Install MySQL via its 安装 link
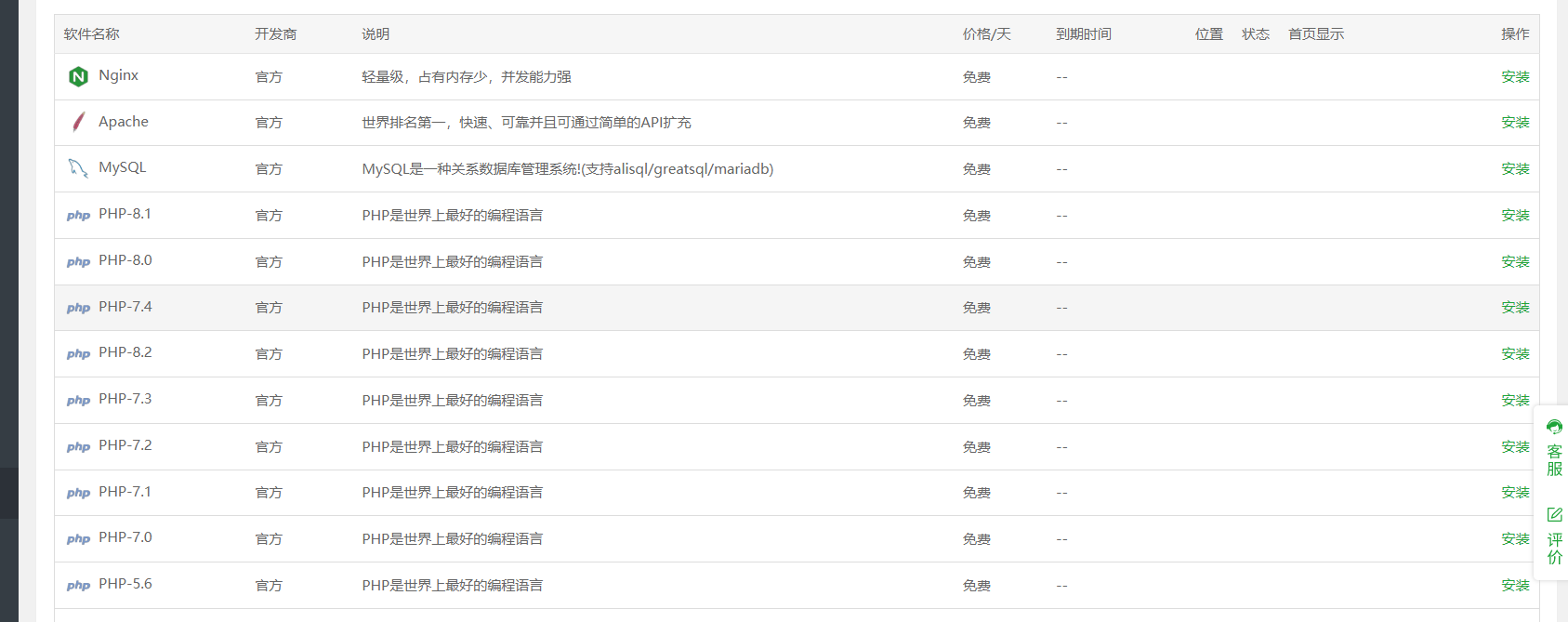This screenshot has height=622, width=1568. pyautogui.click(x=1515, y=169)
